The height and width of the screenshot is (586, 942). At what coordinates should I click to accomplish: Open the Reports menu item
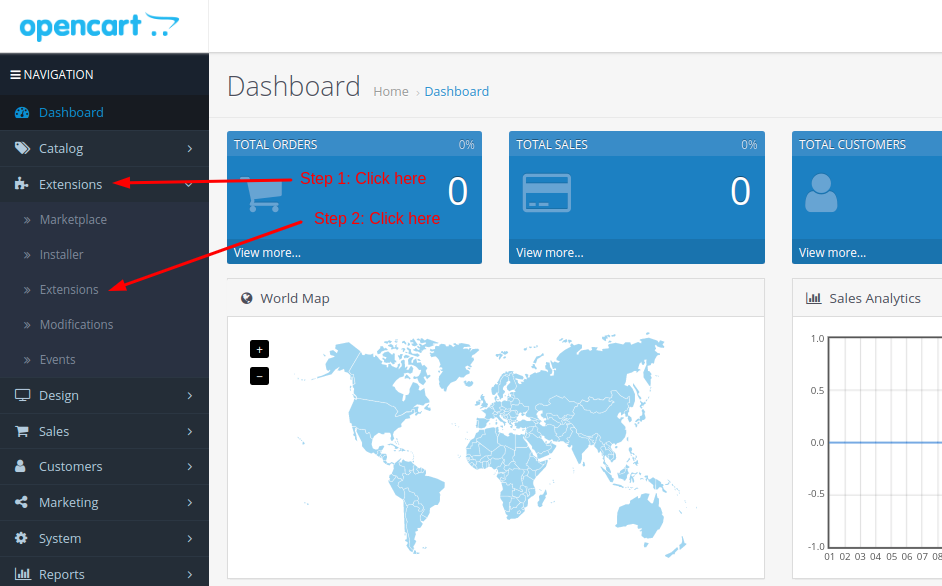point(105,575)
